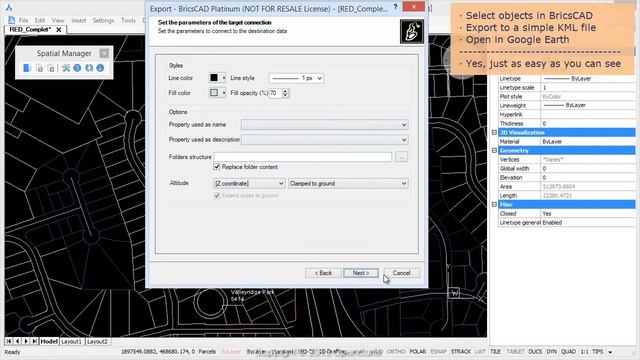Toggle QUAD in status bar
The width and height of the screenshot is (640, 360).
pyautogui.click(x=568, y=351)
